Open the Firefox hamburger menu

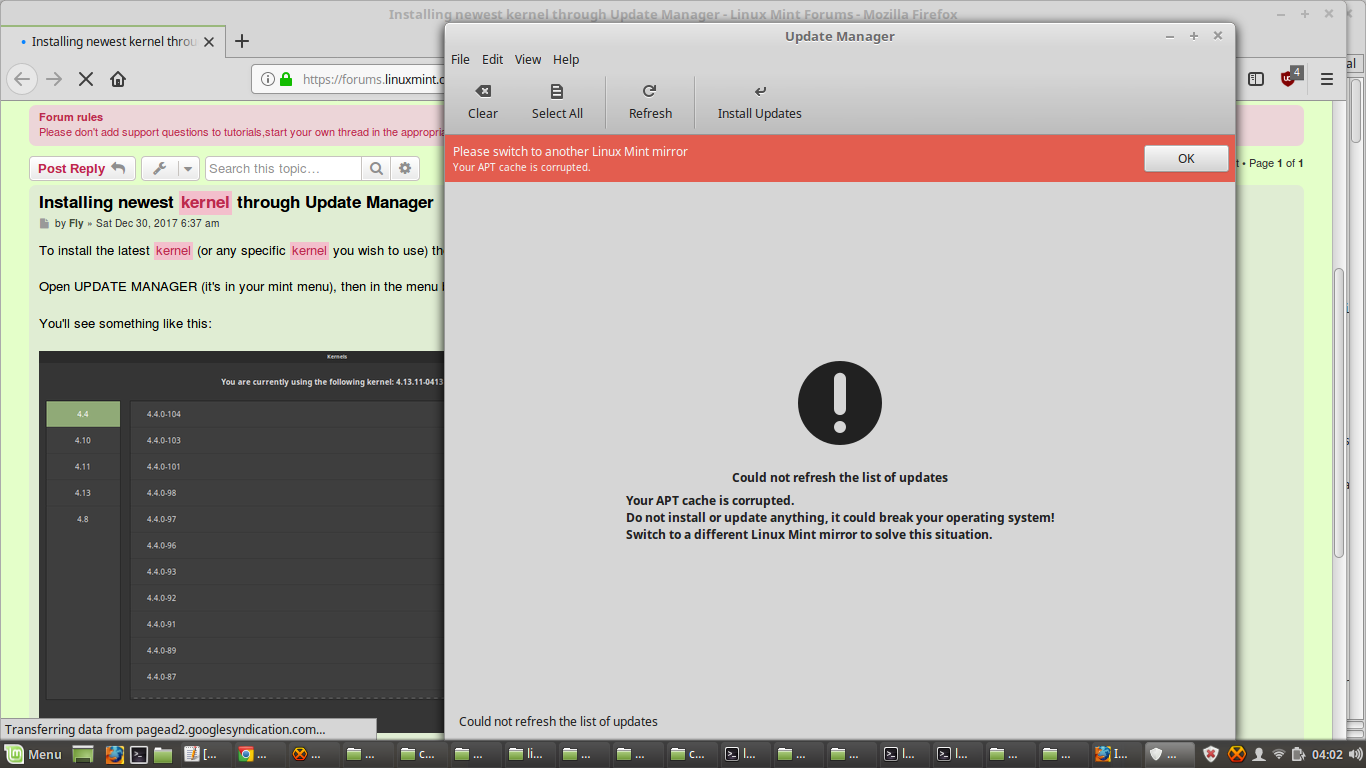(1327, 79)
